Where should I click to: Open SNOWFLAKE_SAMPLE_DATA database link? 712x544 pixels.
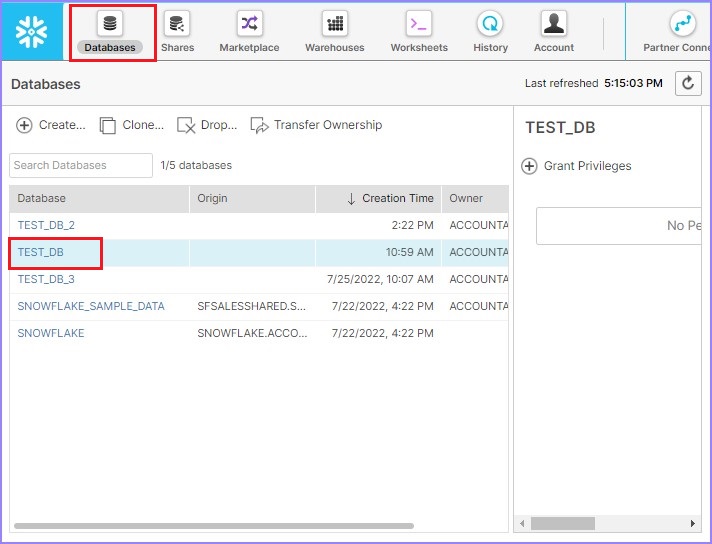91,306
